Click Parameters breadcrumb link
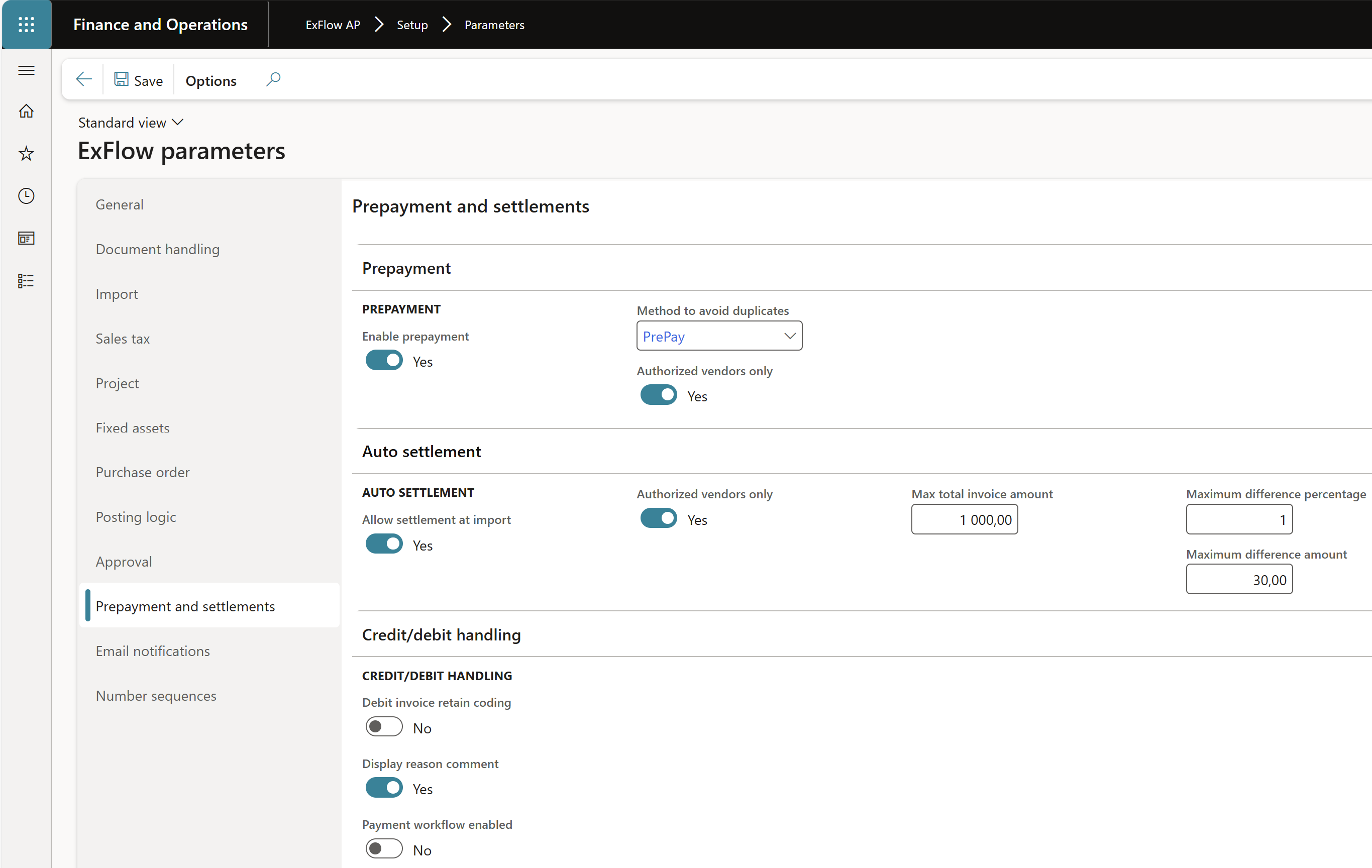 click(x=494, y=25)
